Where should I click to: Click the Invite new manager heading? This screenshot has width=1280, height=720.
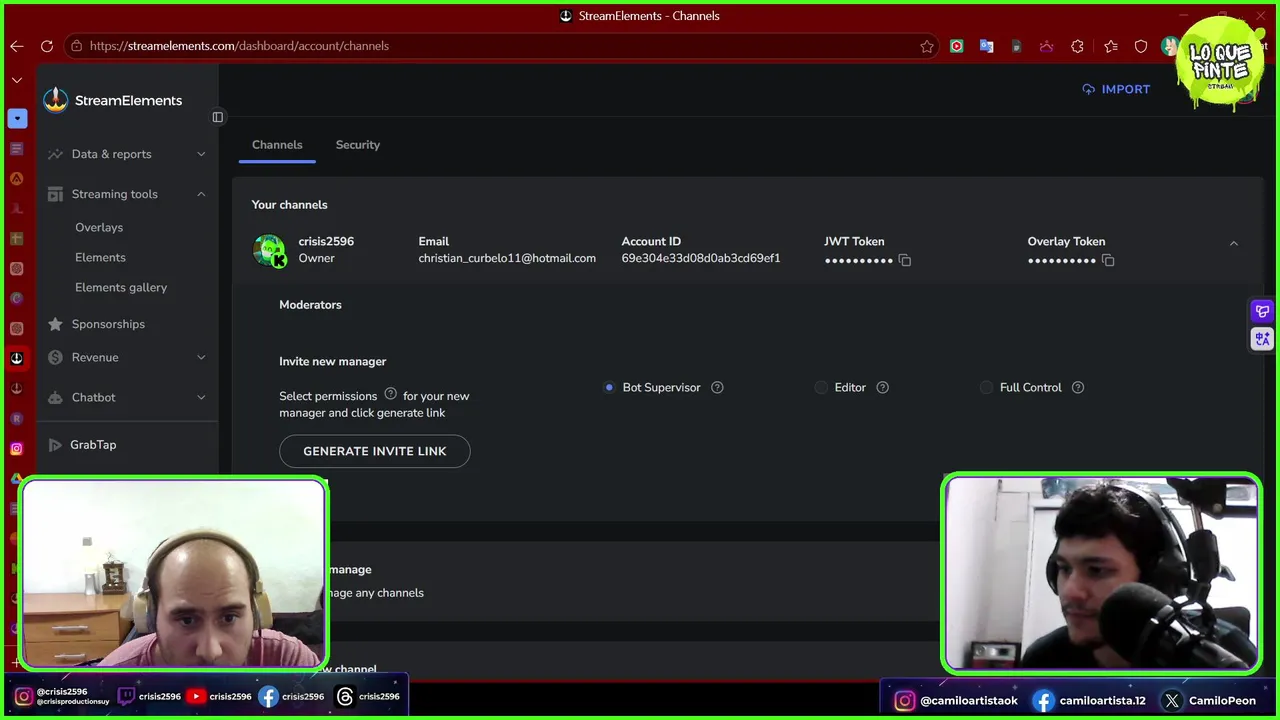coord(332,362)
